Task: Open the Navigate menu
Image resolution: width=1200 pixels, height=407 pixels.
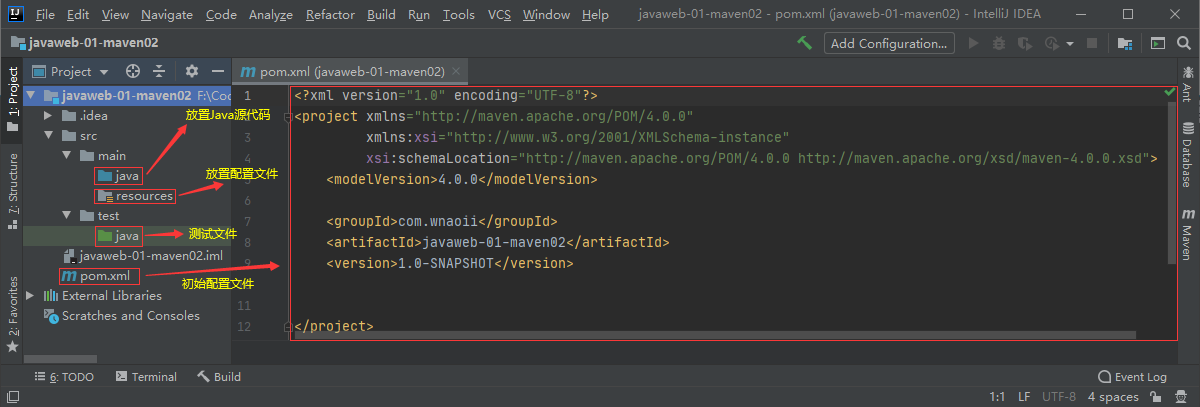Action: pos(167,15)
